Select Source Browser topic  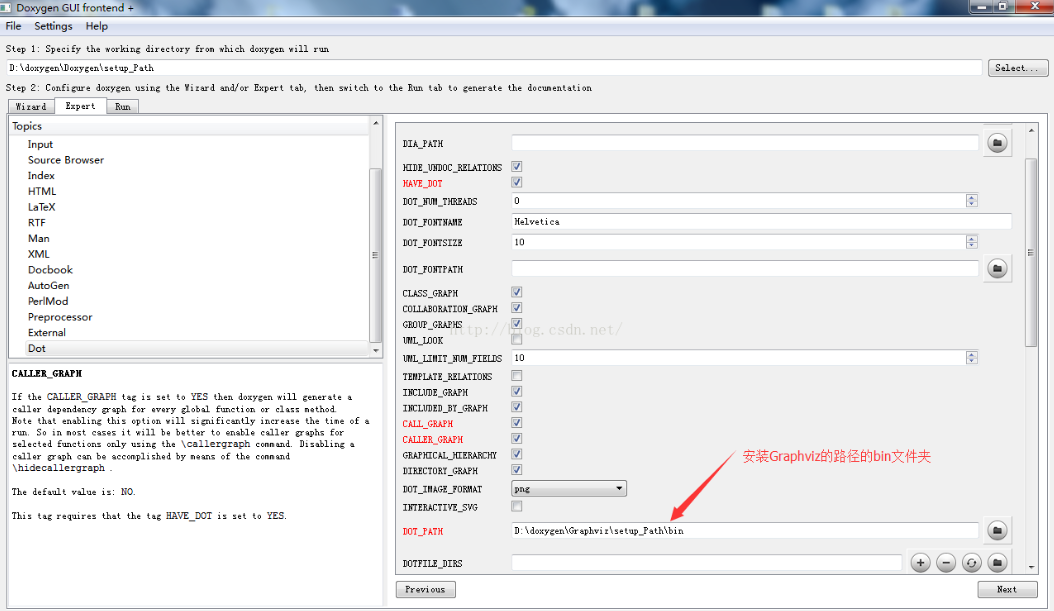click(x=66, y=160)
